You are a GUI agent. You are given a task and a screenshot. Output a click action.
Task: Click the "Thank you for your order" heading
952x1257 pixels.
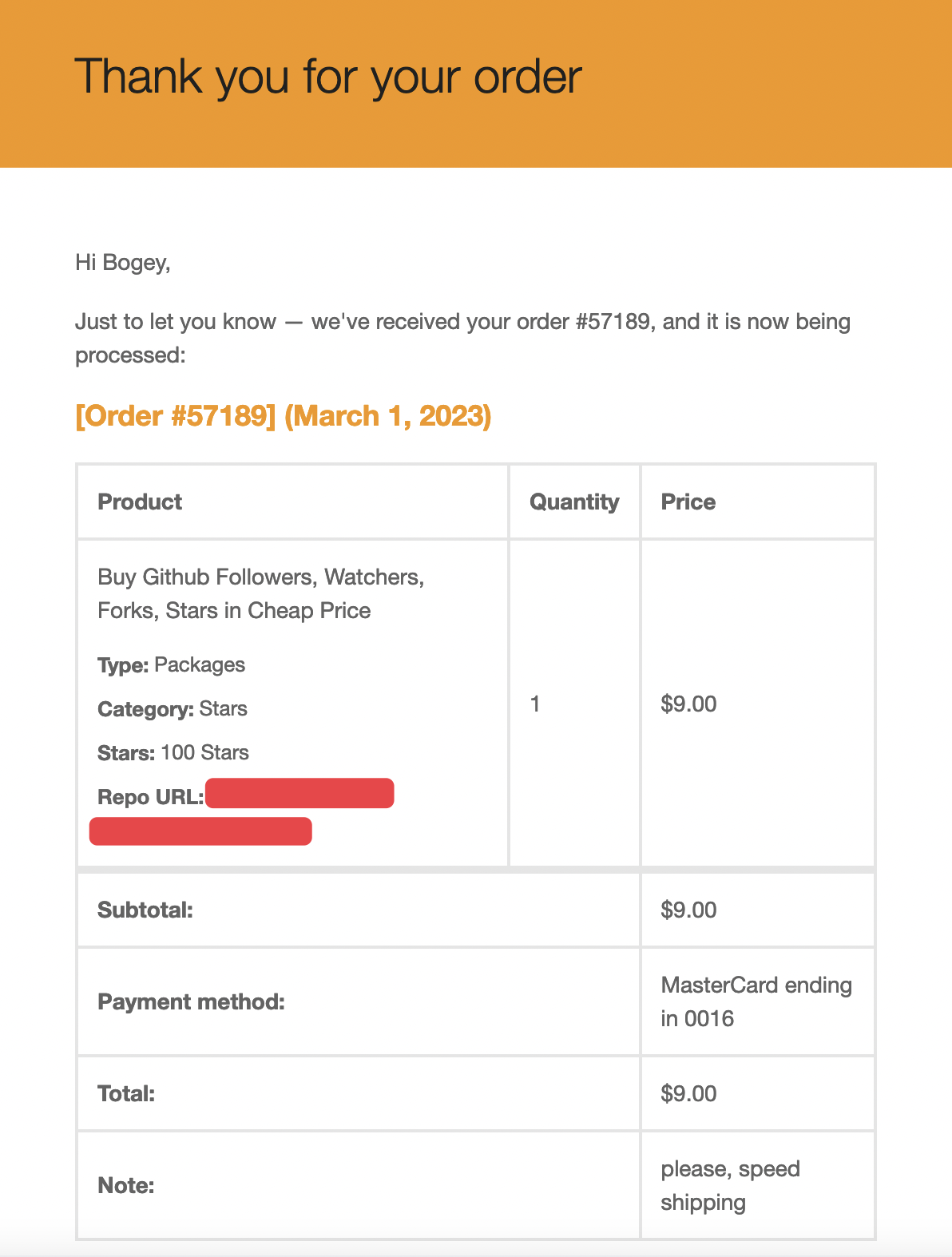coord(328,77)
